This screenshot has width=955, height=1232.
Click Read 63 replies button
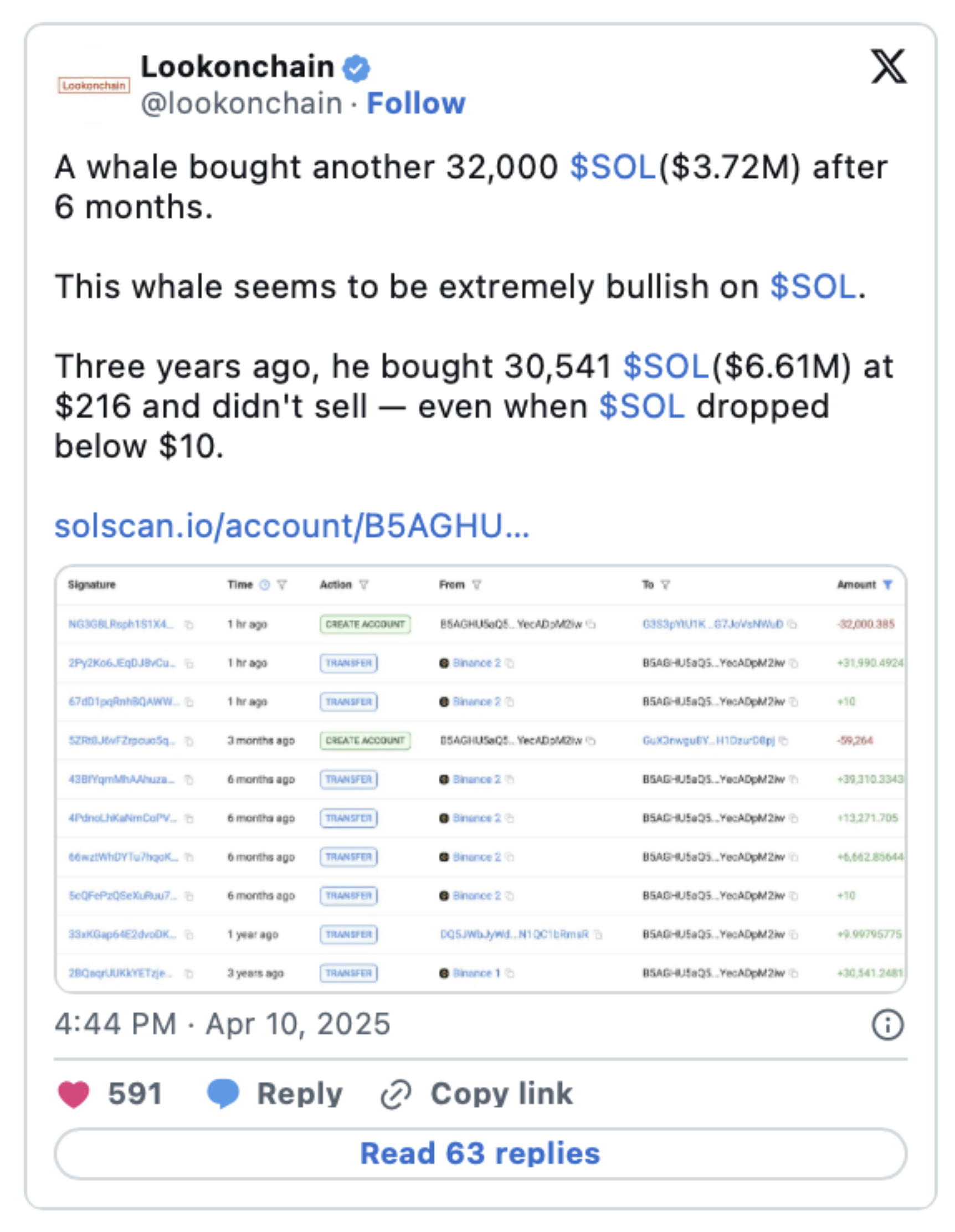480,1153
